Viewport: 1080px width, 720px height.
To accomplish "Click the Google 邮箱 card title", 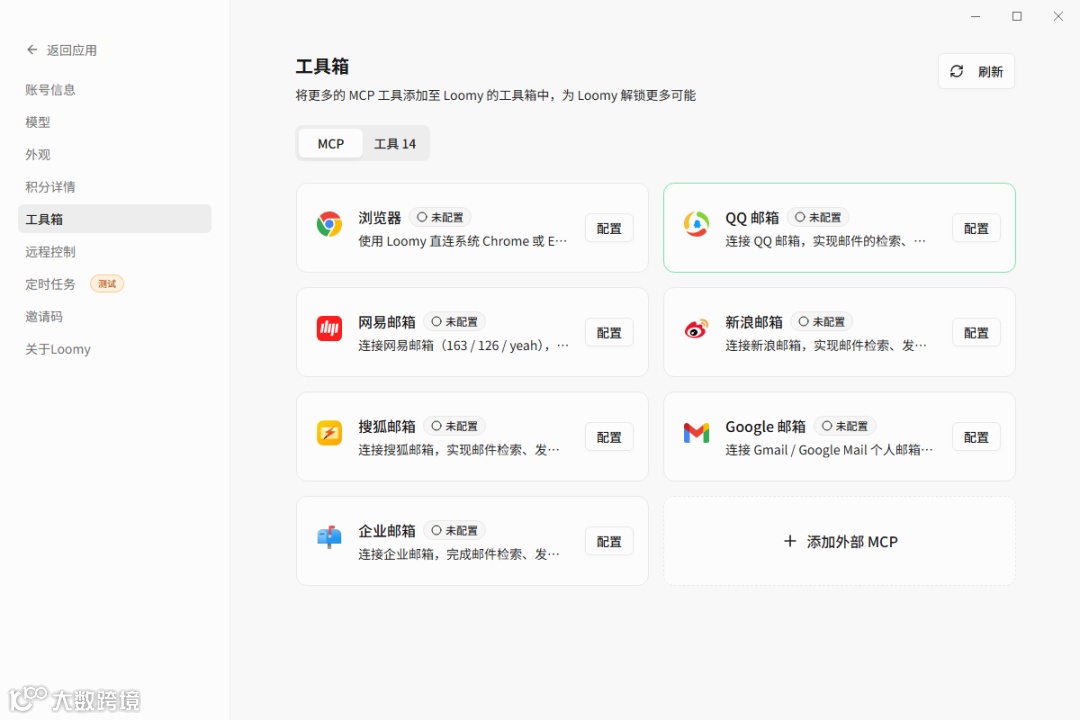I will 765,426.
